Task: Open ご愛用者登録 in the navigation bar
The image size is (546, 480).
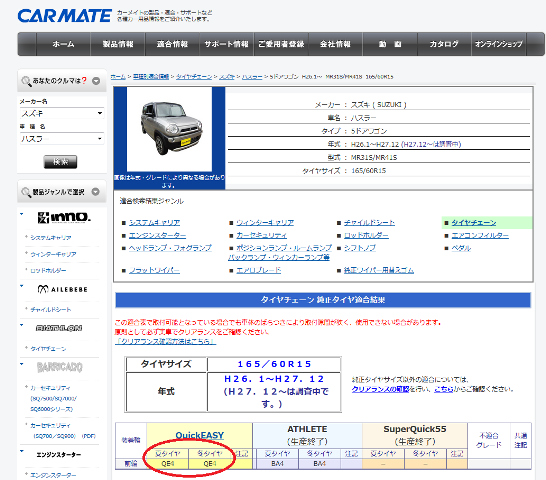Action: [x=281, y=44]
